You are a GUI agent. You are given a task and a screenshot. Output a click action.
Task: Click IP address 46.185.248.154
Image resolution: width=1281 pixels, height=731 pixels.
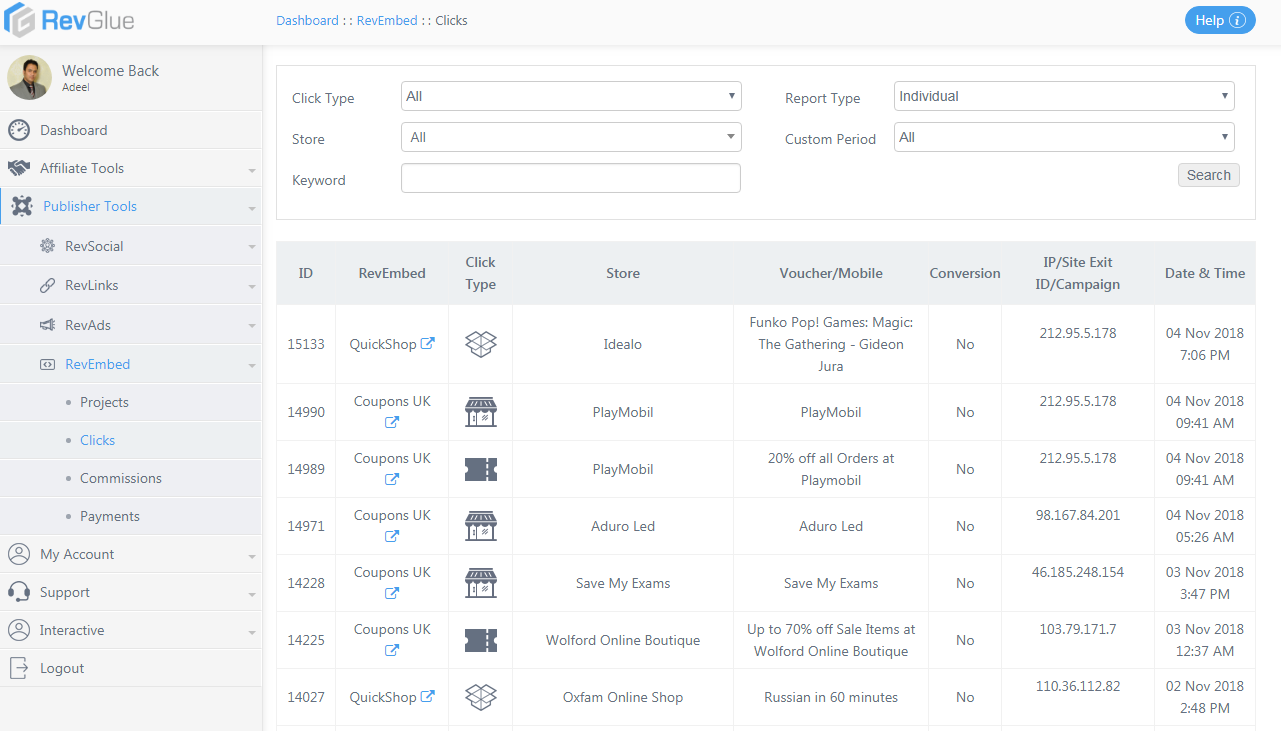click(1078, 572)
